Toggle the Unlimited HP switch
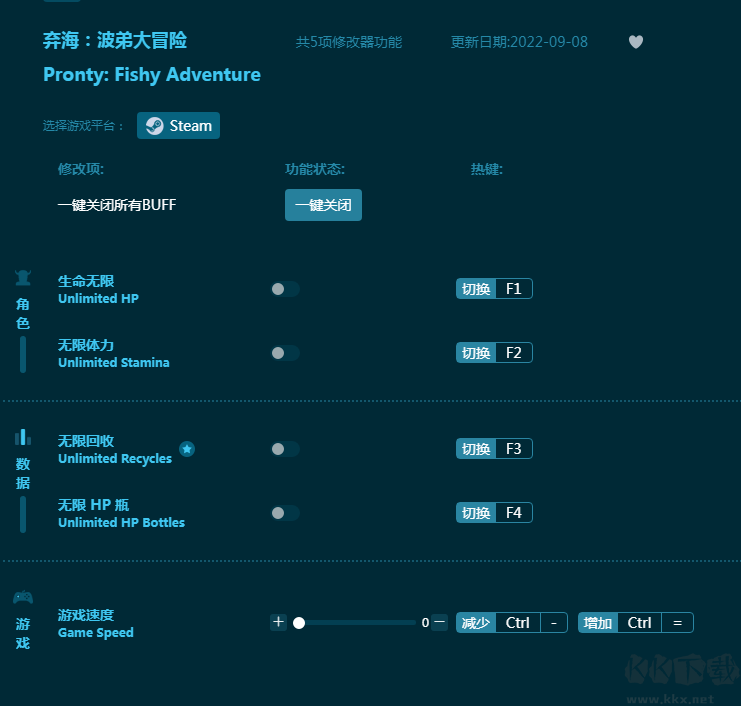This screenshot has height=706, width=741. [x=285, y=289]
